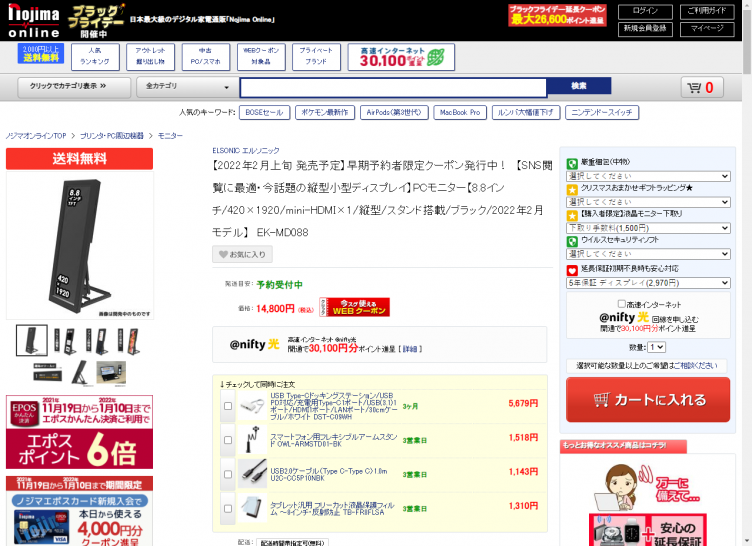Focus the search text input field

point(393,88)
